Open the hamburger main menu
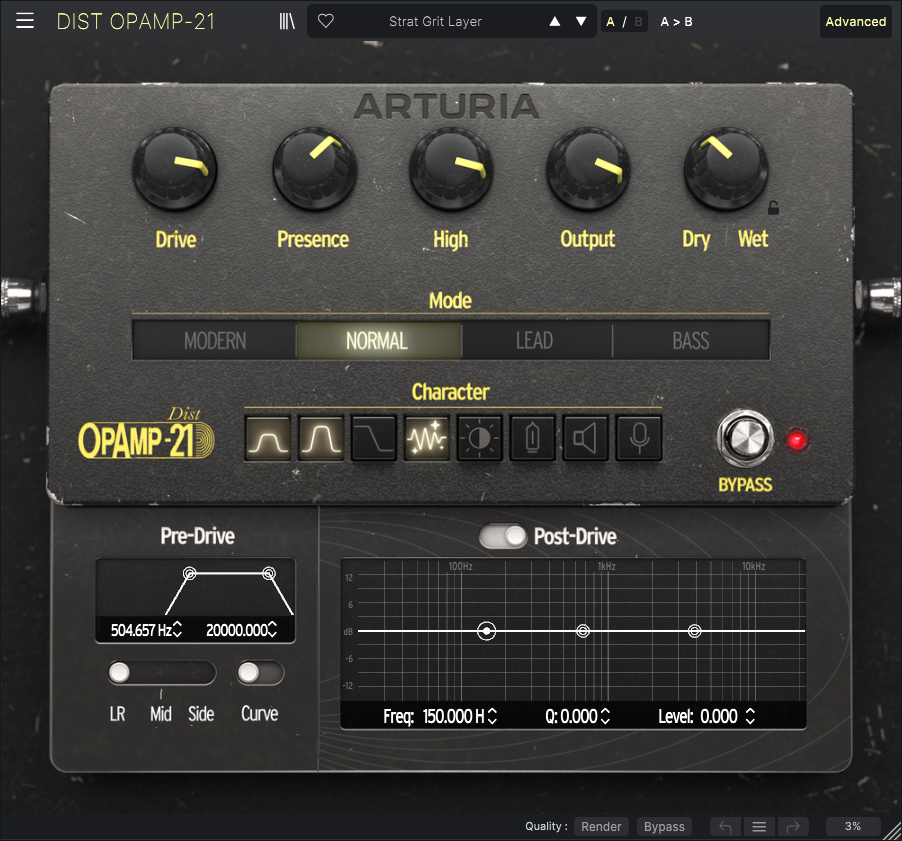The height and width of the screenshot is (841, 902). pos(25,21)
